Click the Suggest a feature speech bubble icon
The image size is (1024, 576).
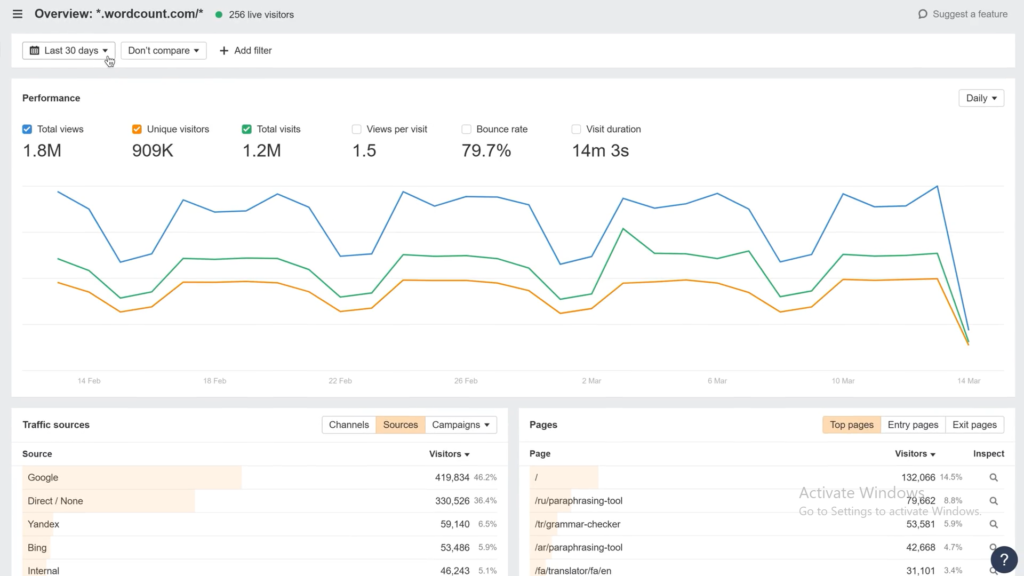tap(923, 14)
